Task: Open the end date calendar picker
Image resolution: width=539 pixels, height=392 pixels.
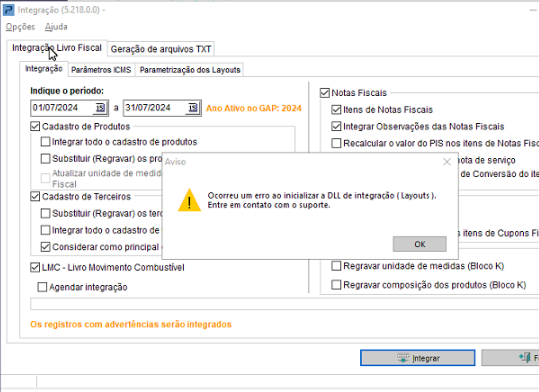Action: tap(193, 108)
